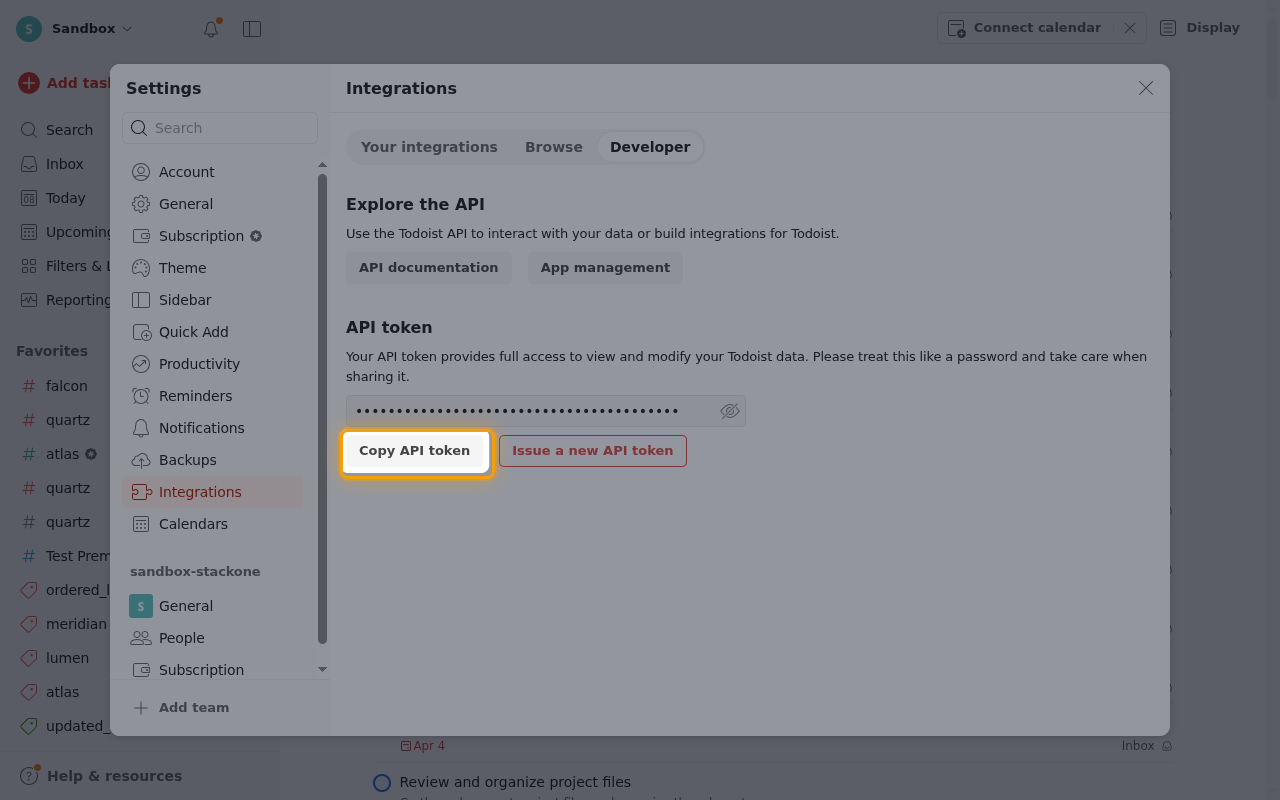Screen dimensions: 1280x800
Task: Click the Add task plus icon
Action: point(29,83)
